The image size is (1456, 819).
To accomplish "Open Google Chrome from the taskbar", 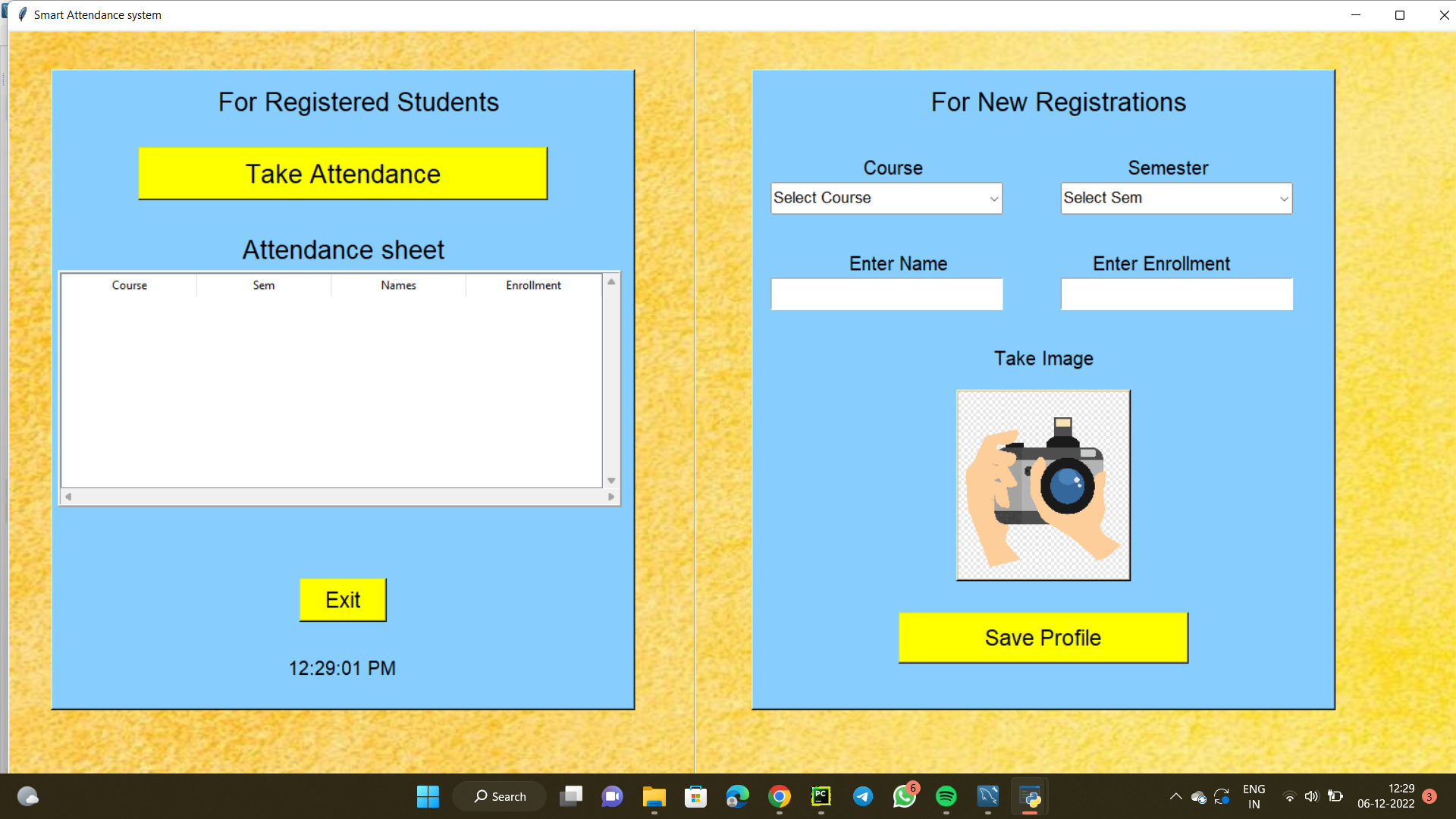I will [779, 796].
